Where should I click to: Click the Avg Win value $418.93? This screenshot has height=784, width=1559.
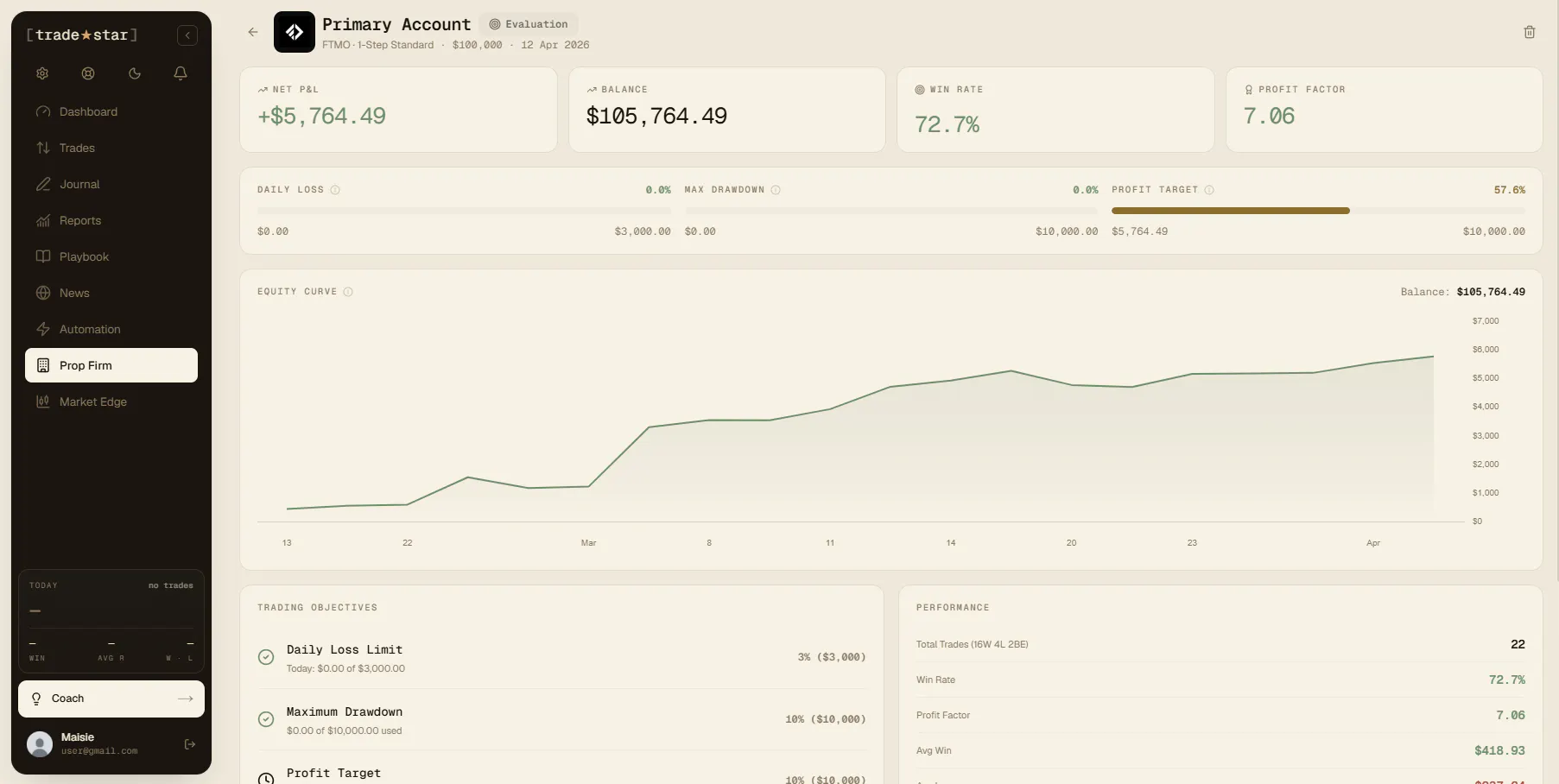pyautogui.click(x=1499, y=750)
